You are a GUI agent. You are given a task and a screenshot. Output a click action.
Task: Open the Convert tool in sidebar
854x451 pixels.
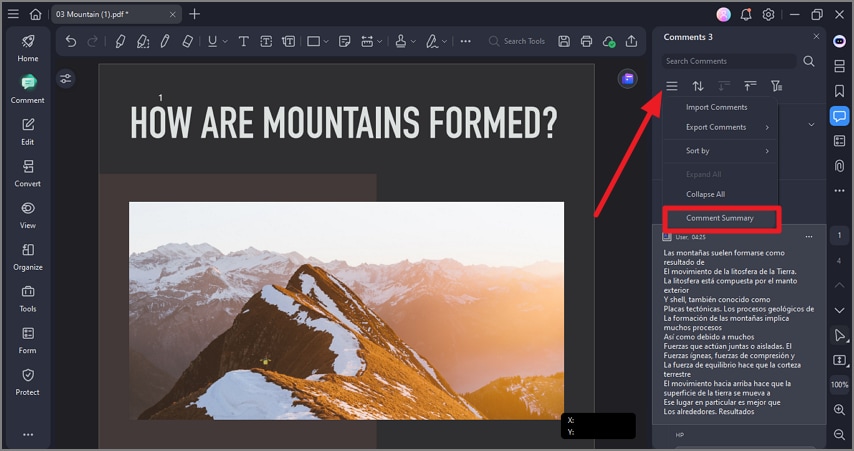click(x=28, y=173)
